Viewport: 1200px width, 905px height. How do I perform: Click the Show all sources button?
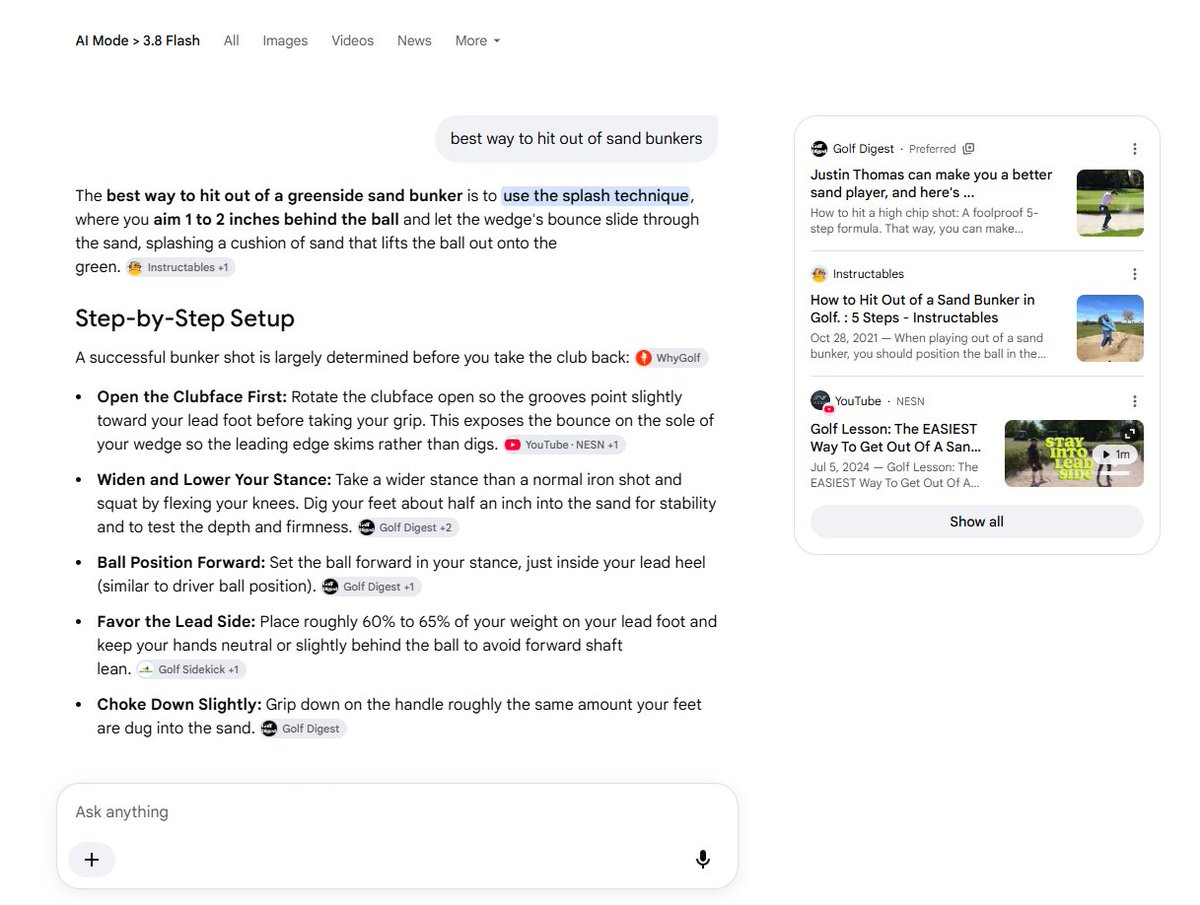(x=977, y=522)
